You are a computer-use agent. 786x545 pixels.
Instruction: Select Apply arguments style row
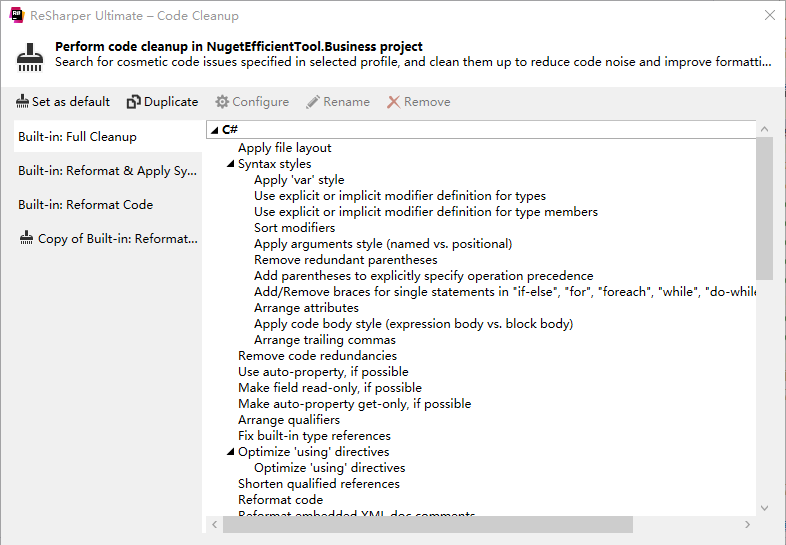pos(383,244)
